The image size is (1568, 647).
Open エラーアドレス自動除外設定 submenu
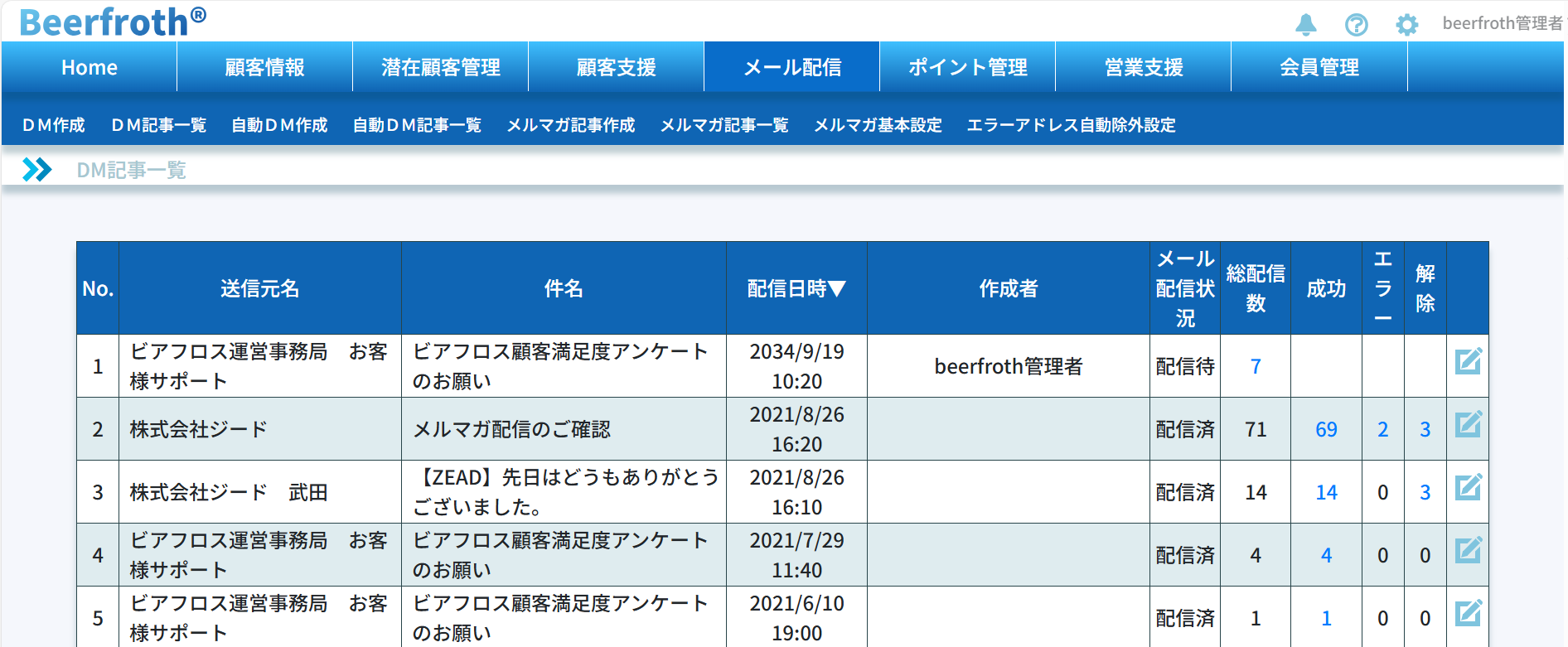coord(1071,125)
